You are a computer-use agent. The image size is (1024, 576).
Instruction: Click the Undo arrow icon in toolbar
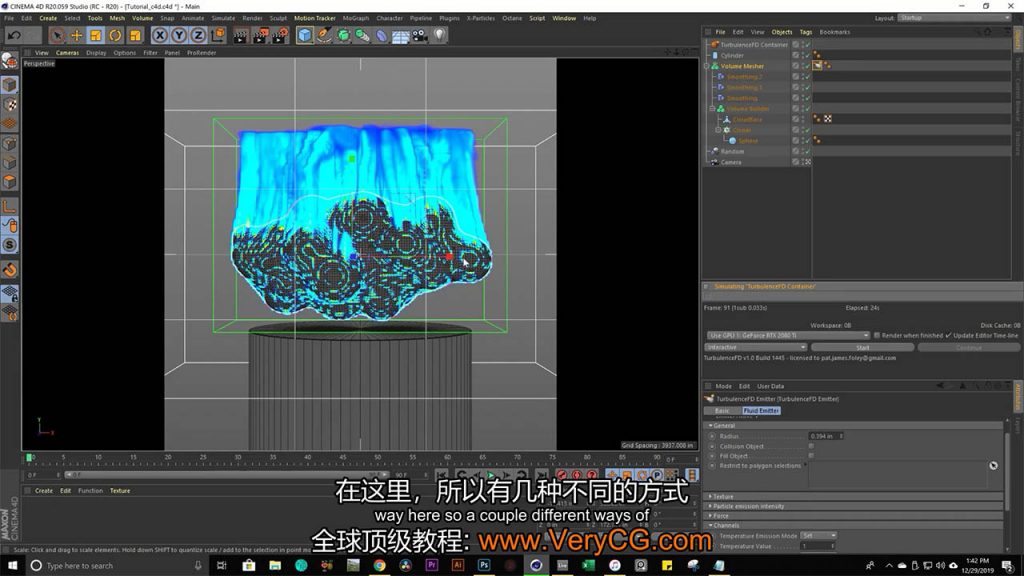[x=14, y=35]
